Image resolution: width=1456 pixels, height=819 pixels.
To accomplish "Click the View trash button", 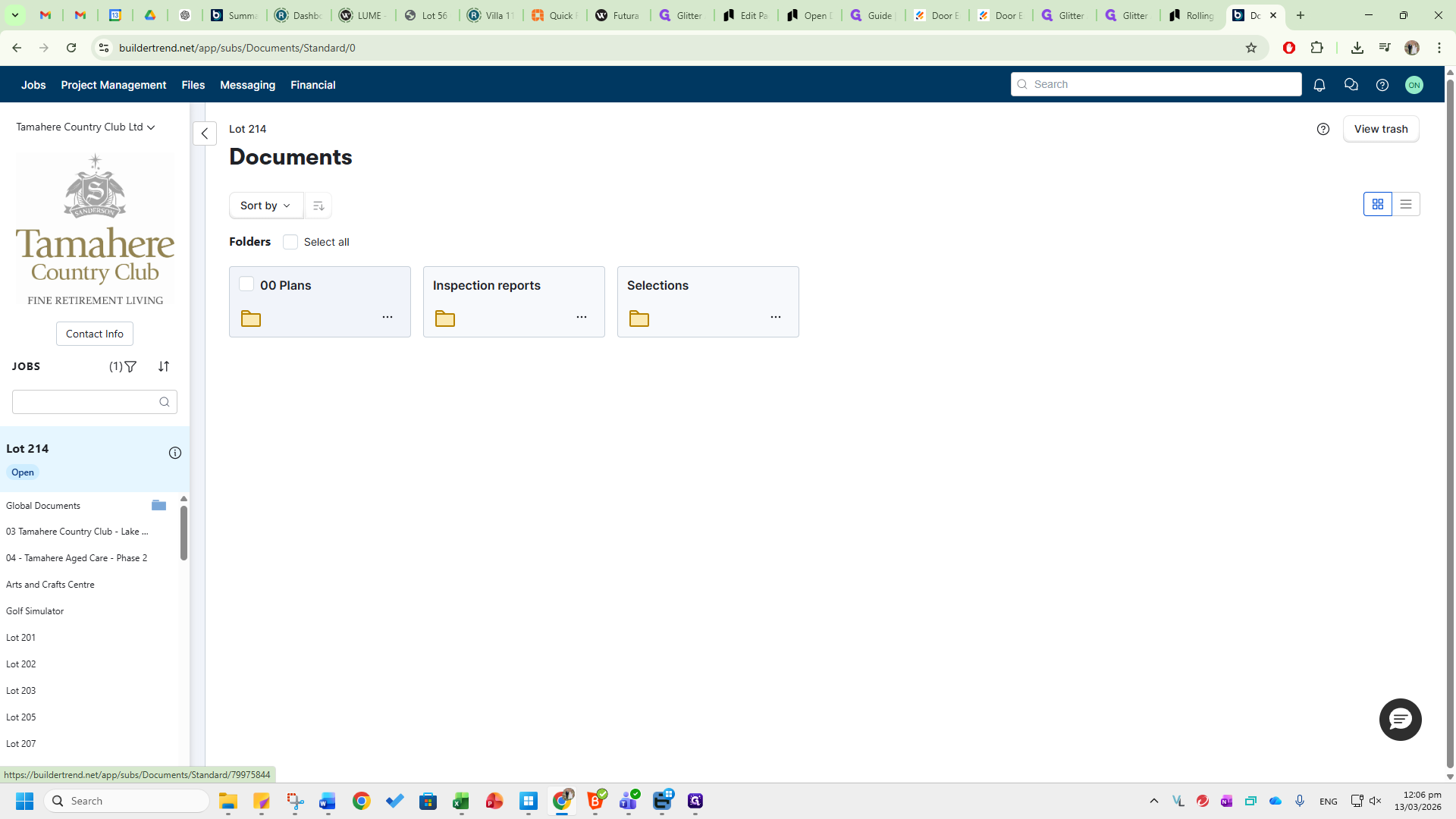I will pos(1381,129).
